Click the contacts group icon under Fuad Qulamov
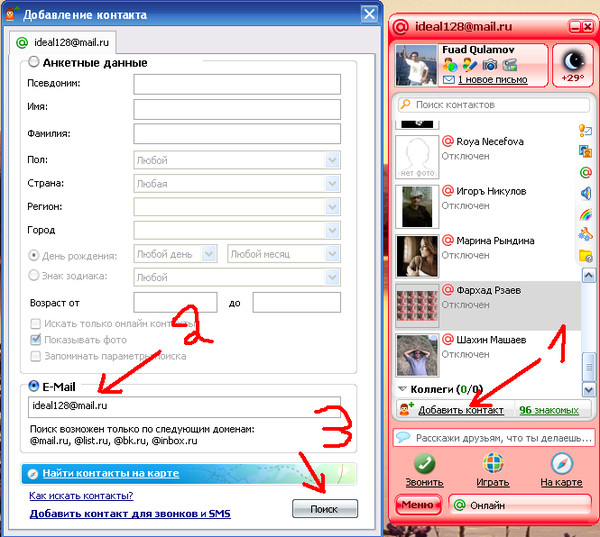Viewport: 600px width, 537px height. [x=450, y=65]
